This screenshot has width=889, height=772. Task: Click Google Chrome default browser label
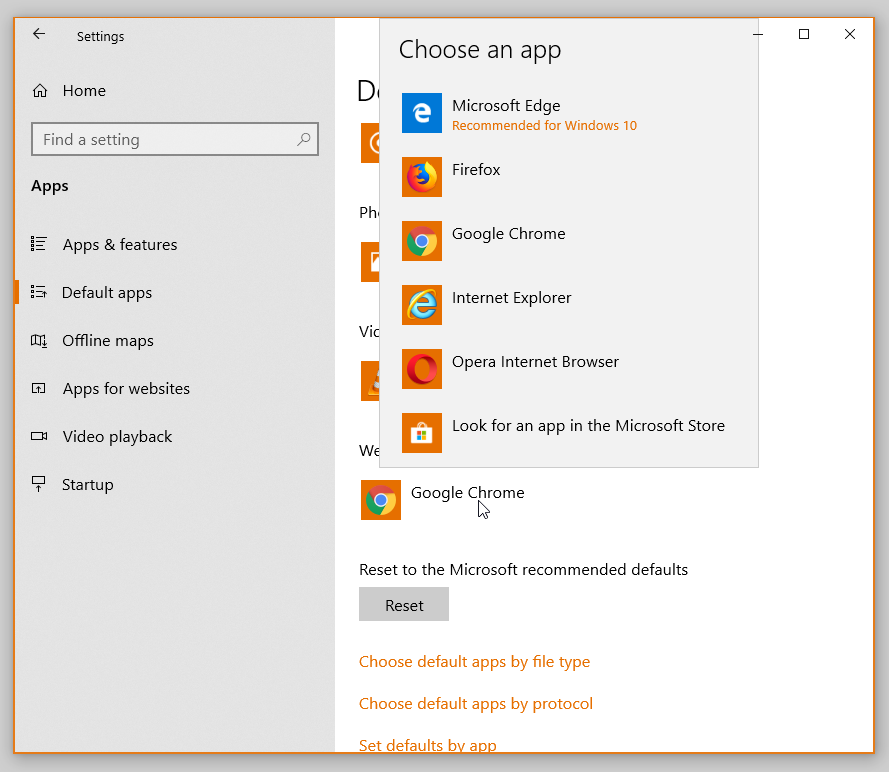pos(467,493)
